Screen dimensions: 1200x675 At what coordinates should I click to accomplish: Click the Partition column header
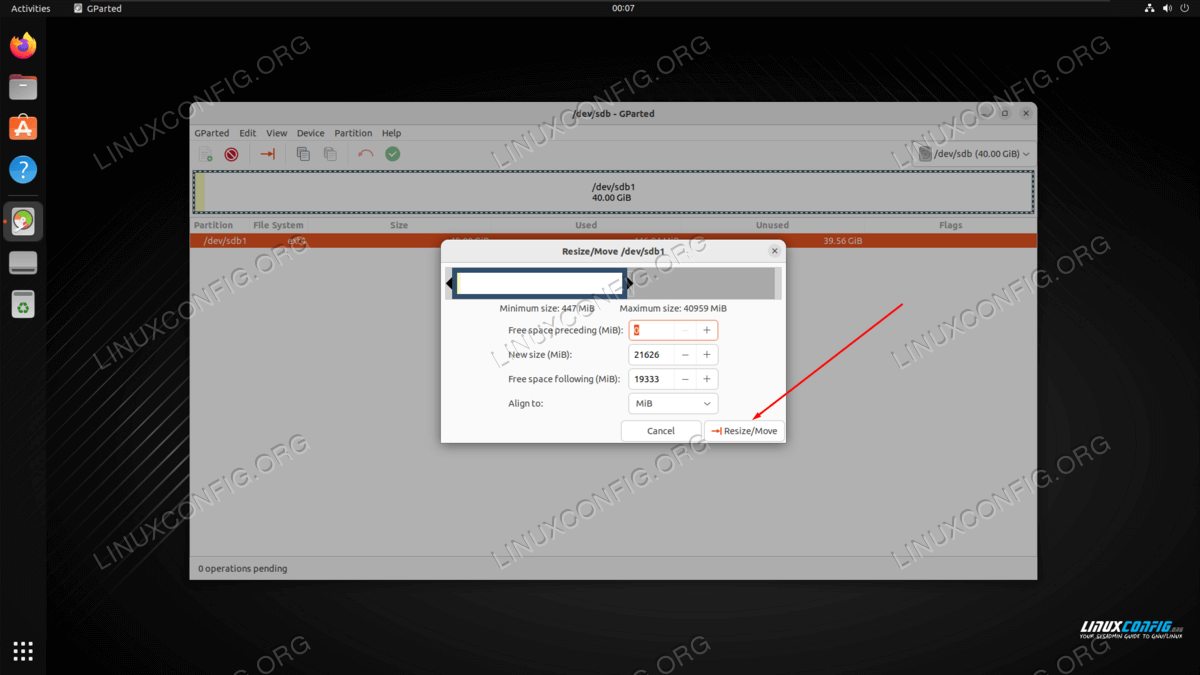pyautogui.click(x=213, y=226)
